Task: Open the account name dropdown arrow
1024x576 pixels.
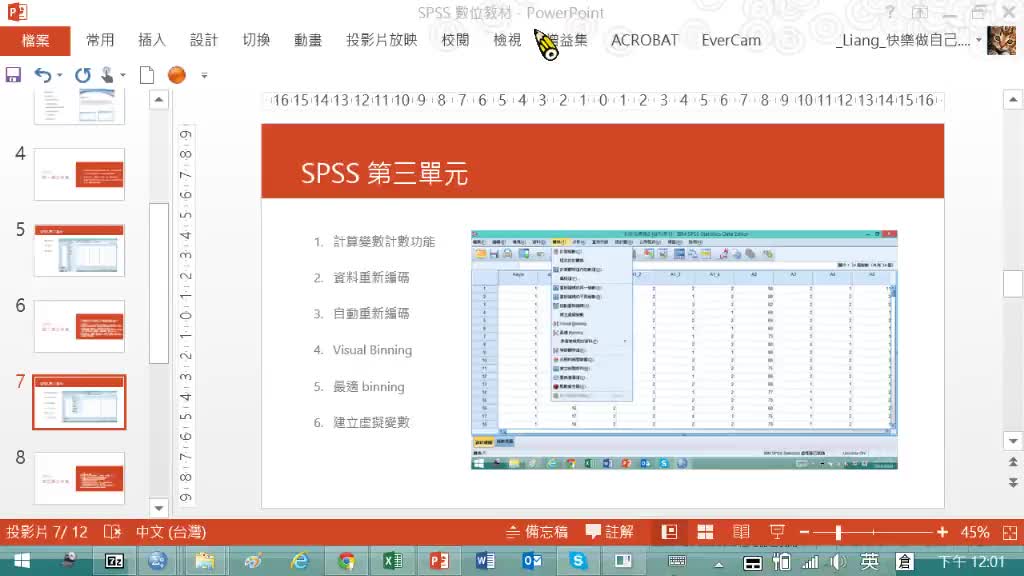Action: coord(978,40)
